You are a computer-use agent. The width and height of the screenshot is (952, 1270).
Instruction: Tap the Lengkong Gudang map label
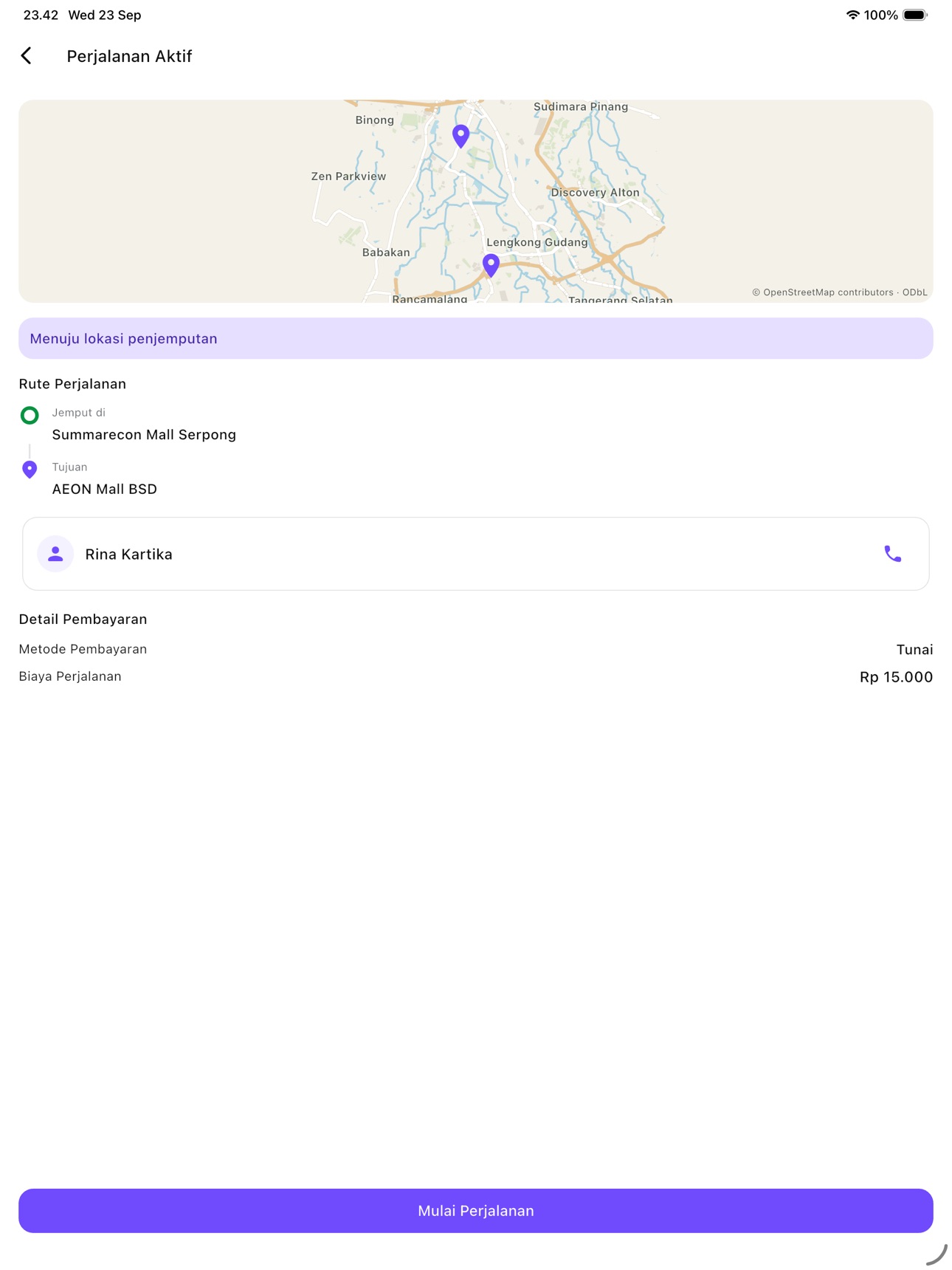(537, 242)
